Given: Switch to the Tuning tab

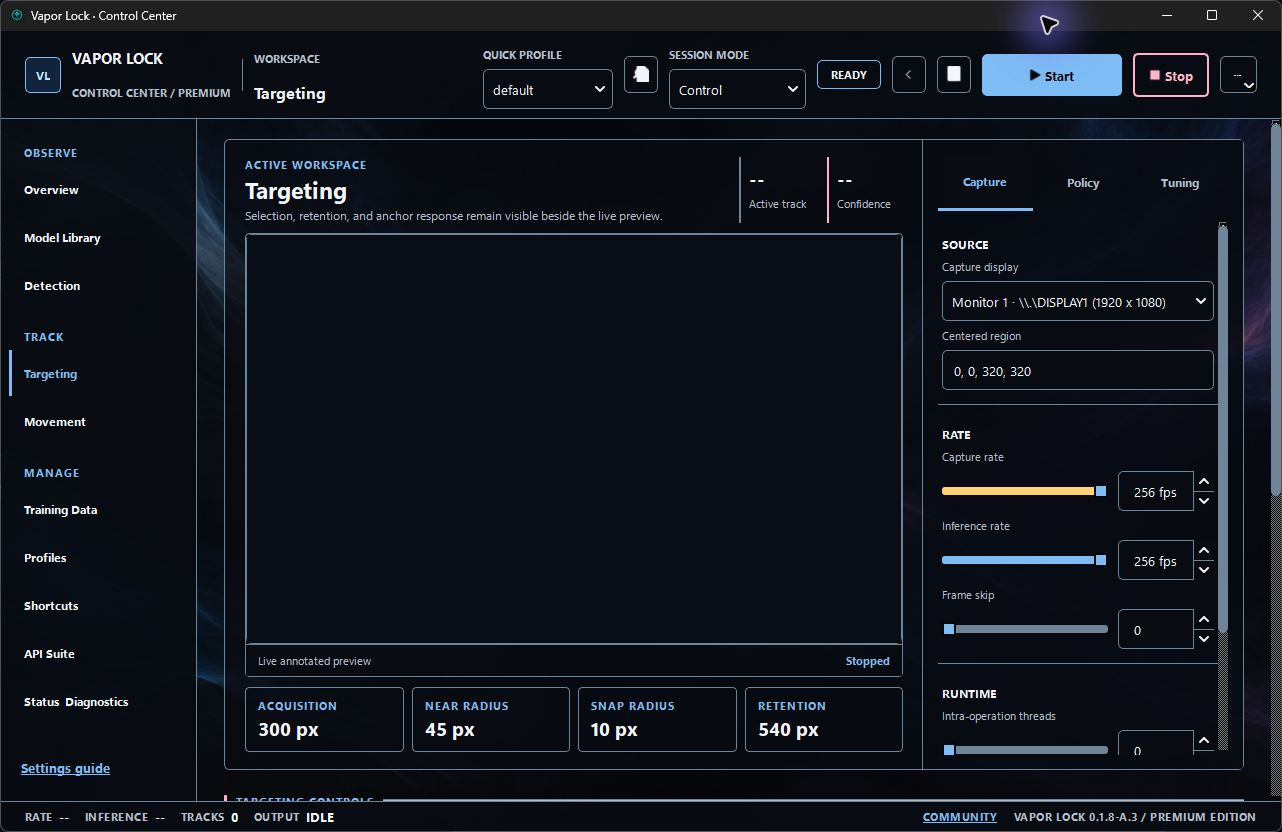Looking at the screenshot, I should 1180,183.
